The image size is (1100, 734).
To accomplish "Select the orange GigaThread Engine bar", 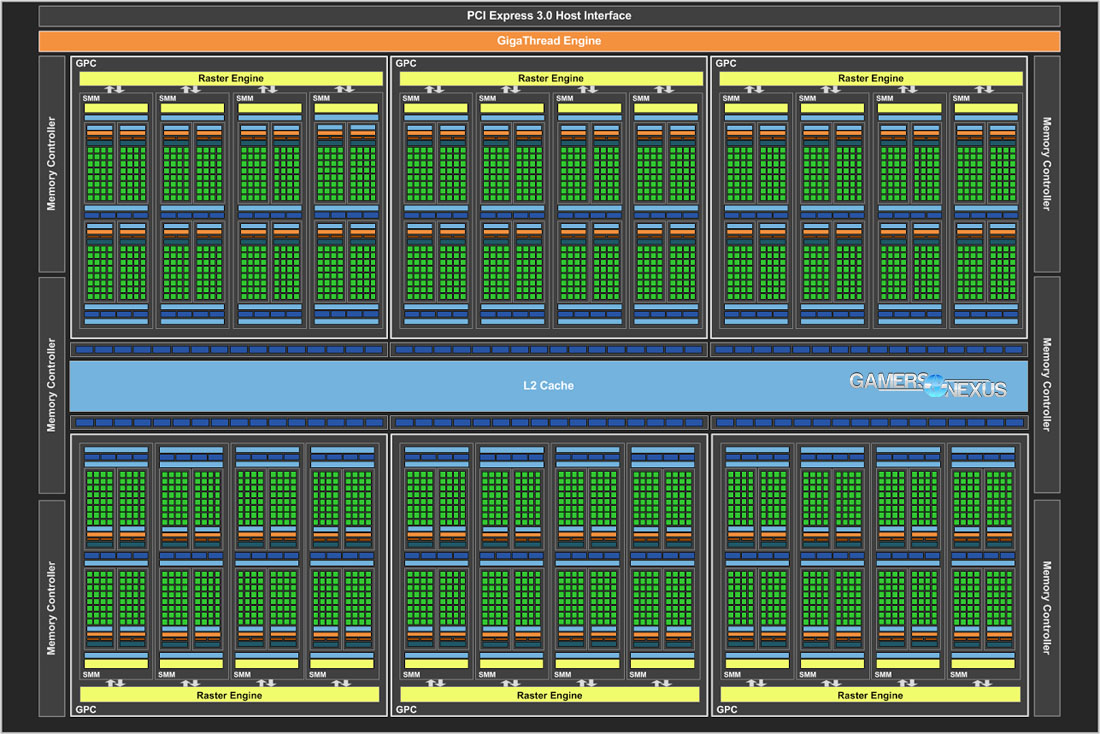I will tap(549, 41).
